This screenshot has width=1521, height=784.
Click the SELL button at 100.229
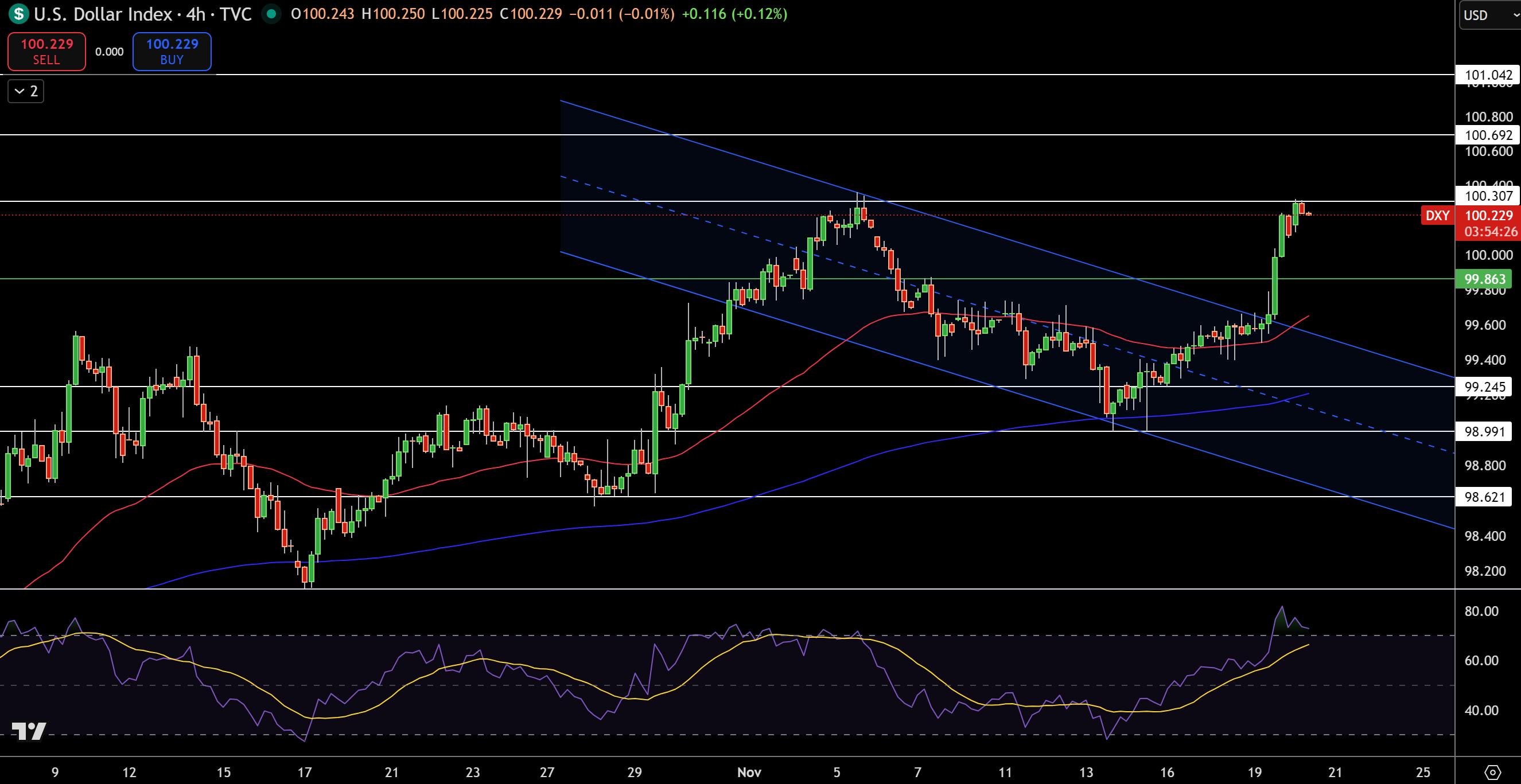46,52
